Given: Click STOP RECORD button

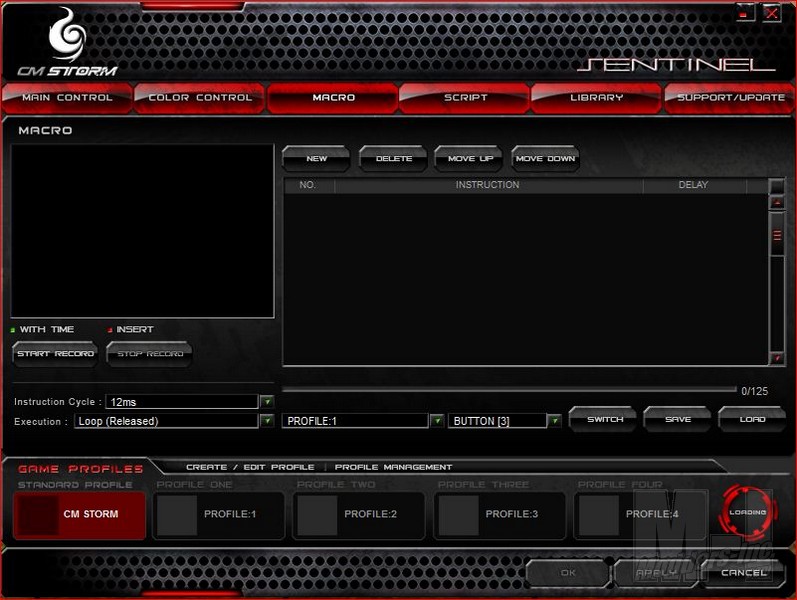Looking at the screenshot, I should click(149, 353).
